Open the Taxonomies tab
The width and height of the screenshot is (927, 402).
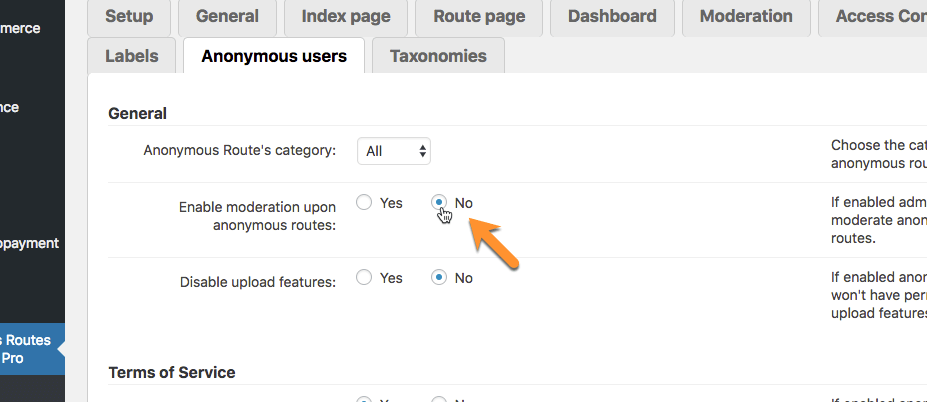point(438,56)
